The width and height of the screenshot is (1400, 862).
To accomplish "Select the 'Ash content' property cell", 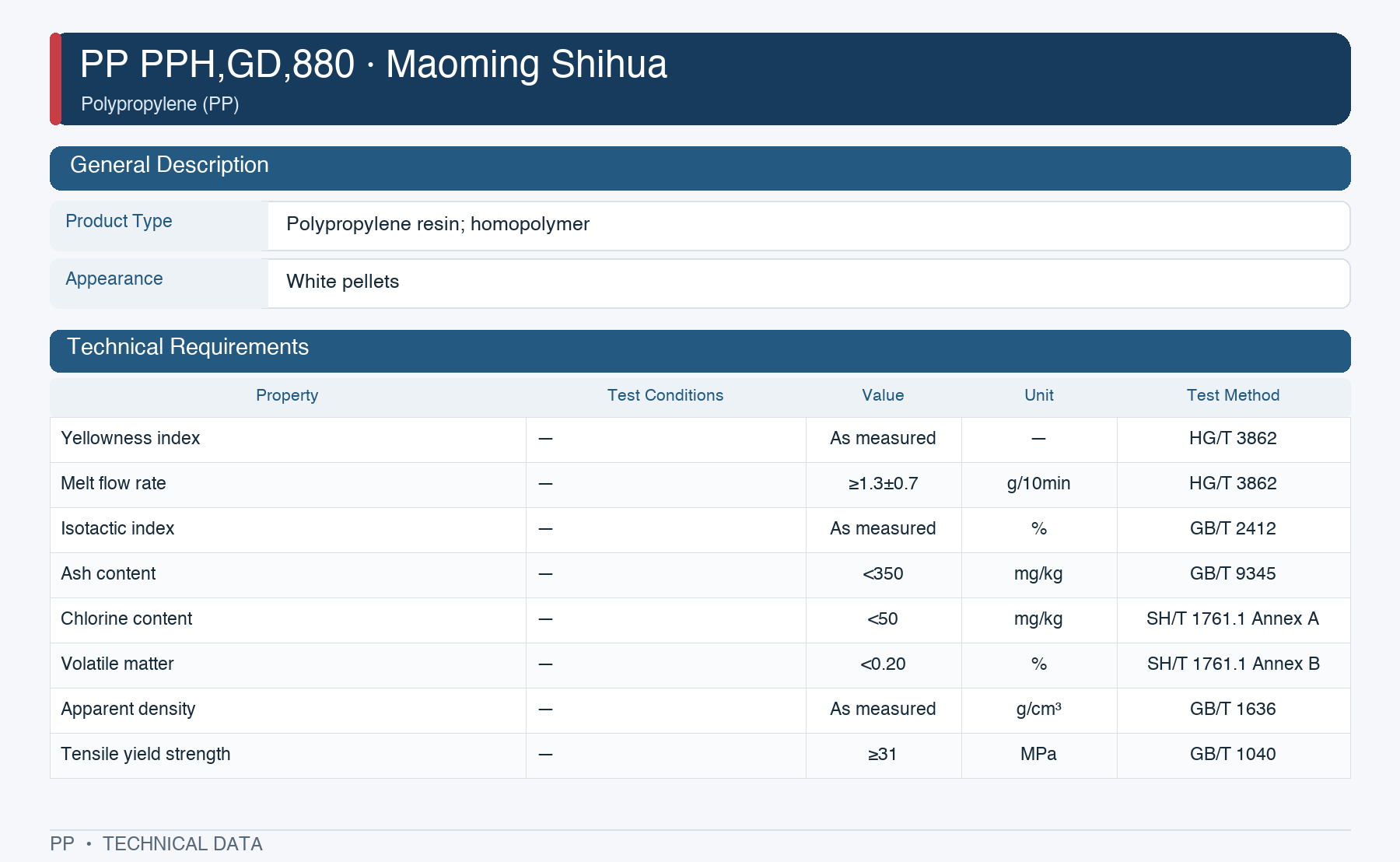I will point(288,575).
